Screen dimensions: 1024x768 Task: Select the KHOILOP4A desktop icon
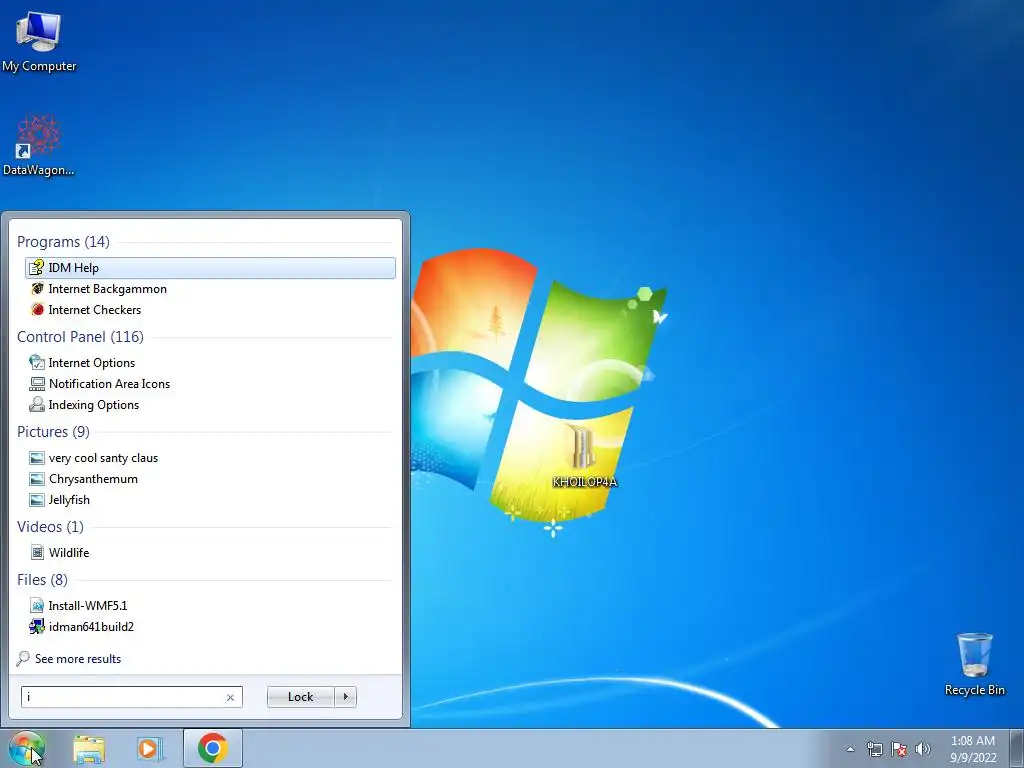(x=584, y=456)
